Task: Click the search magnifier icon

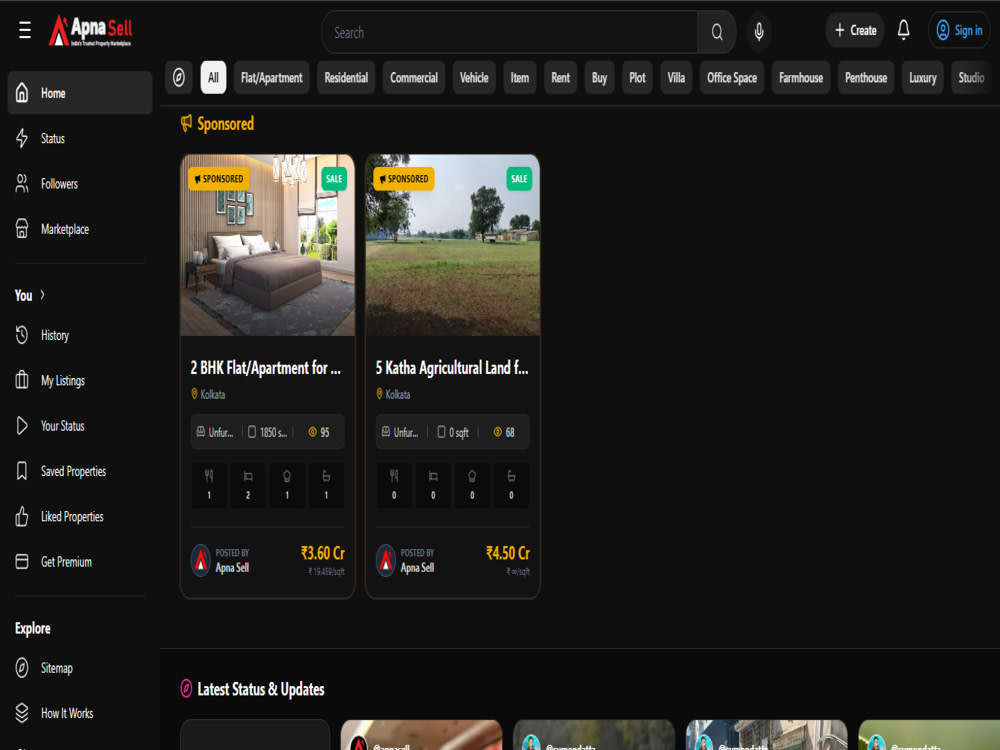Action: click(x=717, y=32)
